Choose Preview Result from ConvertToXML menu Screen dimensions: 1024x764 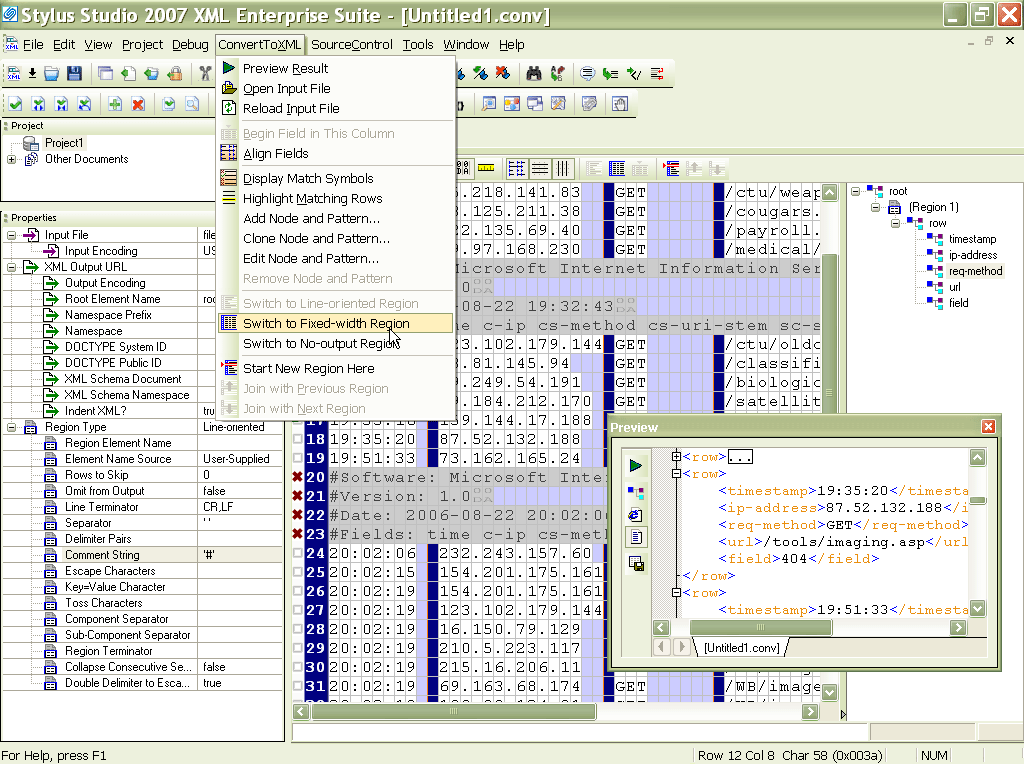pyautogui.click(x=335, y=69)
